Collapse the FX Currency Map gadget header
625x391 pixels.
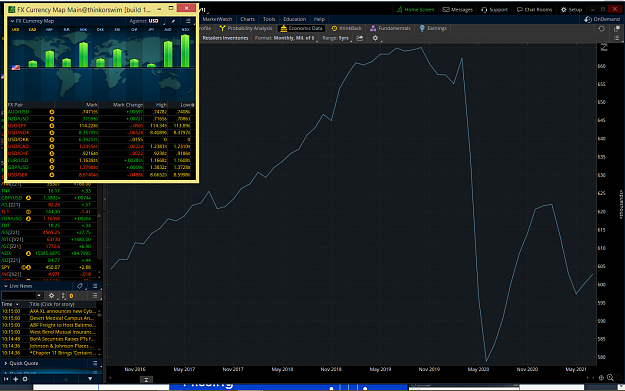(x=12, y=21)
